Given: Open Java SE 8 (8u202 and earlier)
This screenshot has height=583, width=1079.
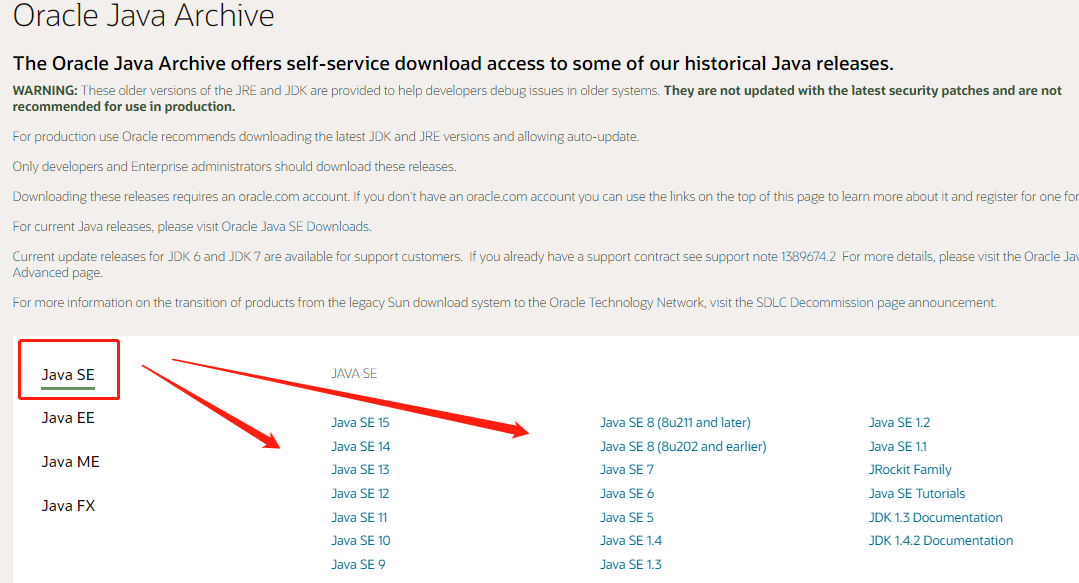Looking at the screenshot, I should click(683, 446).
